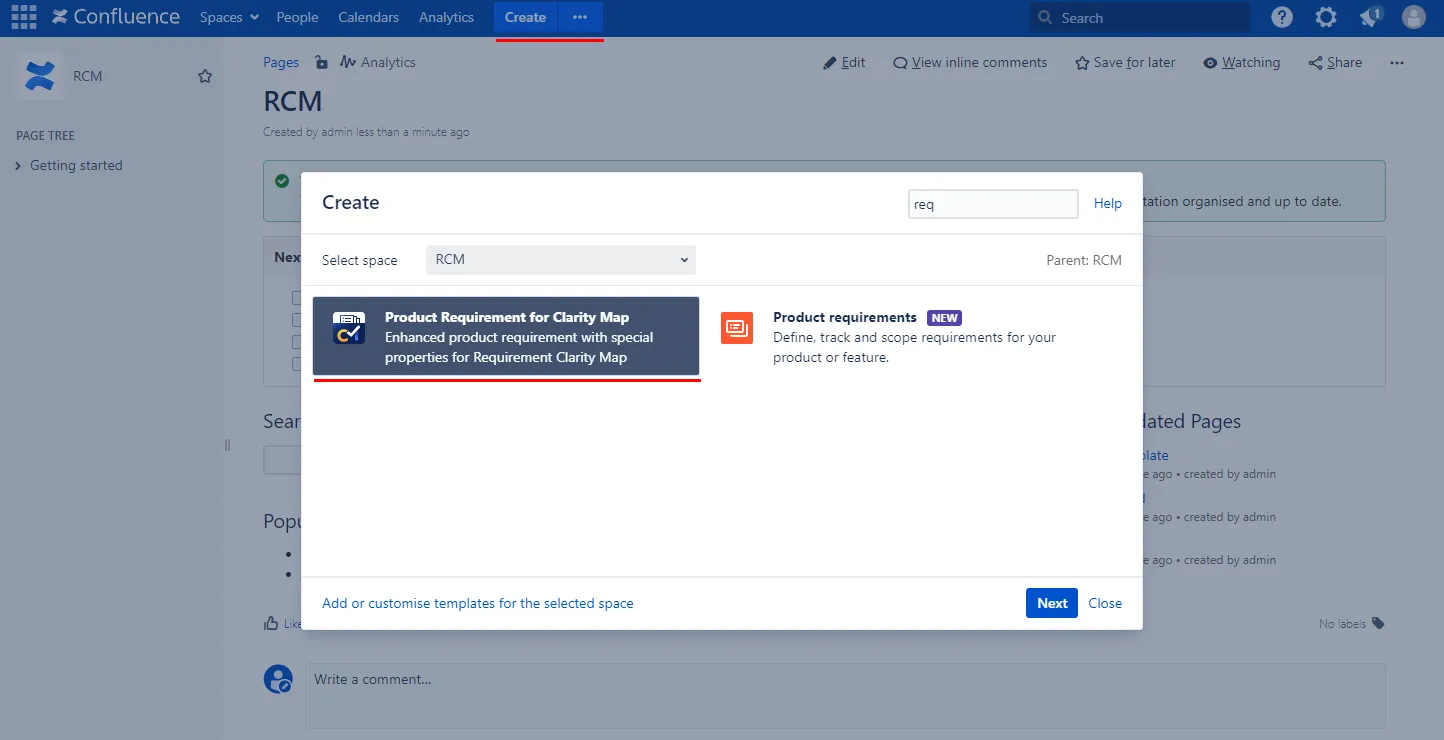
Task: Click the Parent: RCM text
Action: pyautogui.click(x=1084, y=260)
